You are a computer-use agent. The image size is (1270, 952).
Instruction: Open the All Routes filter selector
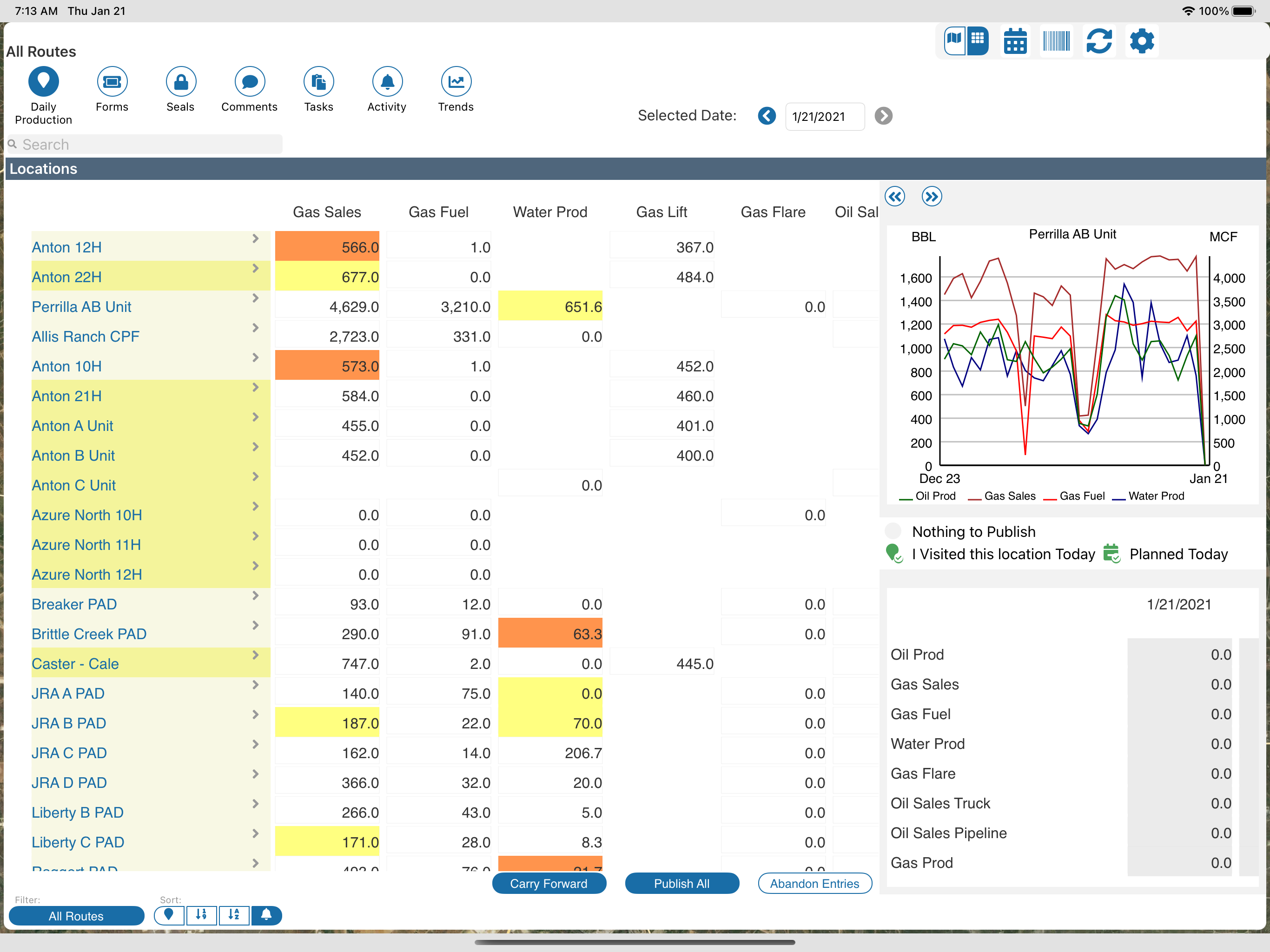tap(76, 915)
